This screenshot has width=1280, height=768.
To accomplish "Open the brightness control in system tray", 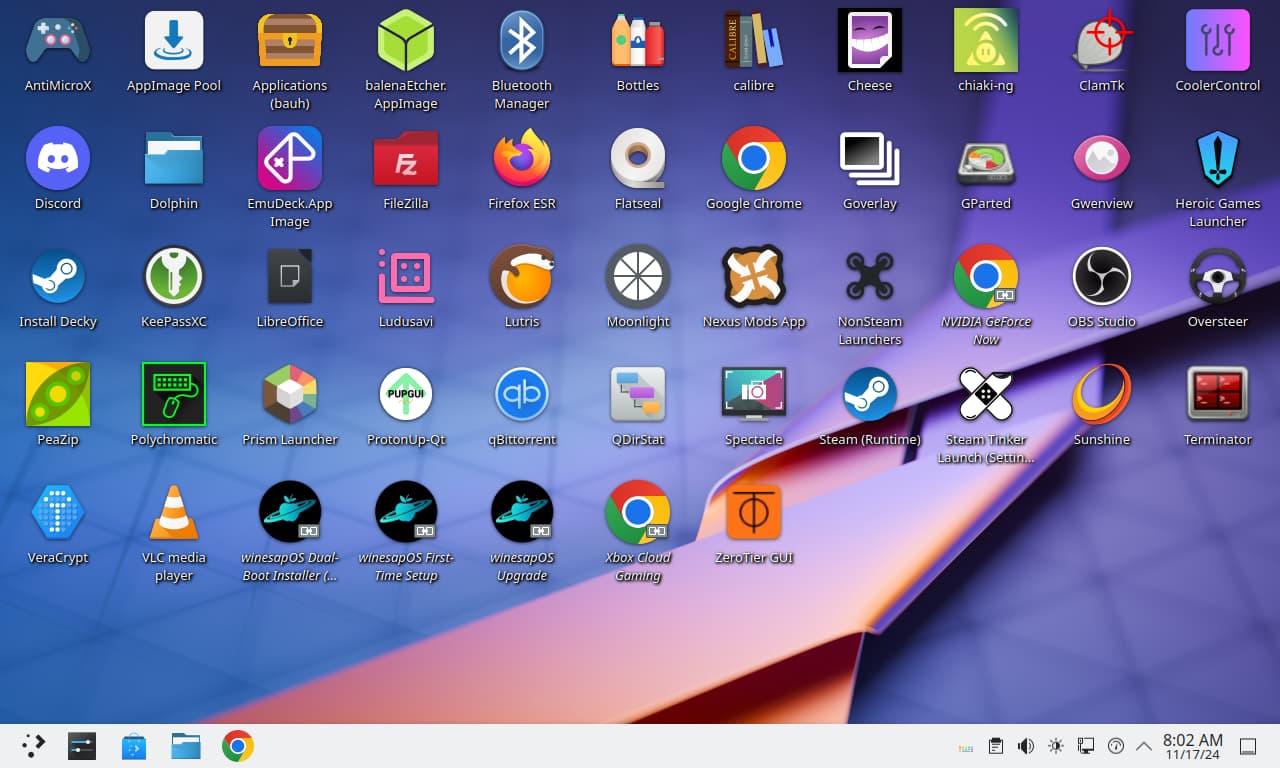I will coord(1055,746).
